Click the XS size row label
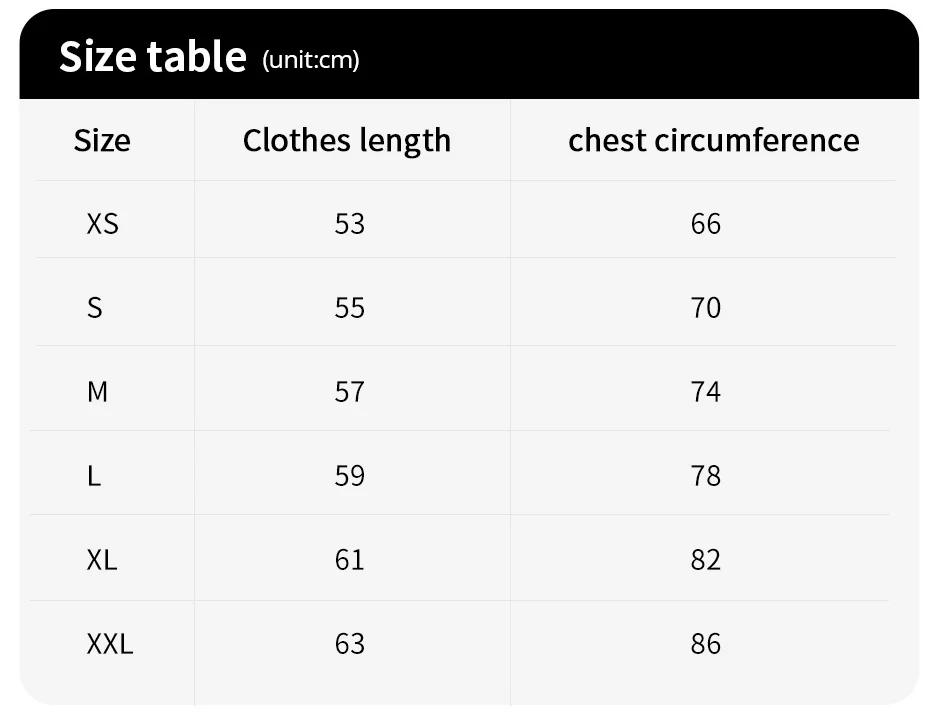Image resolution: width=940 pixels, height=716 pixels. [103, 224]
